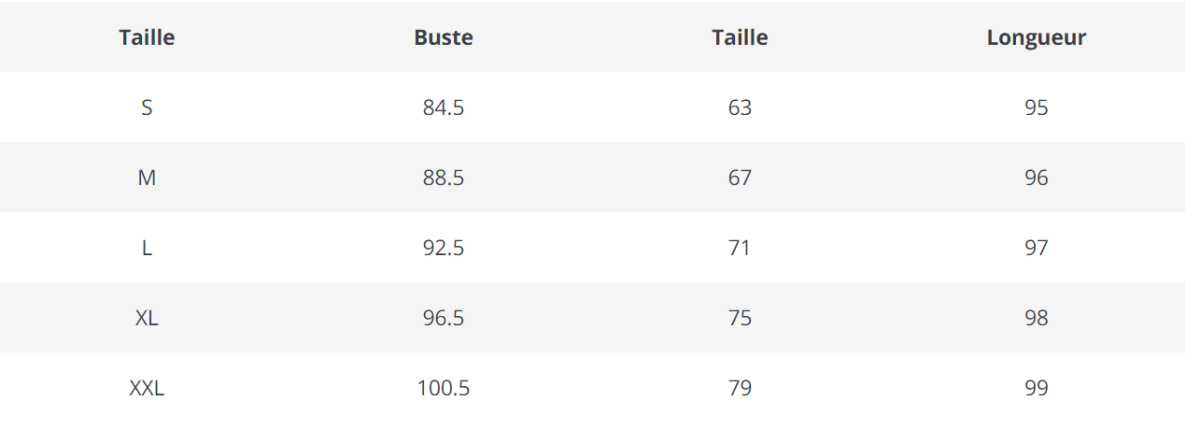Select the 88.5 bust measurement
This screenshot has width=1200, height=430.
point(443,178)
